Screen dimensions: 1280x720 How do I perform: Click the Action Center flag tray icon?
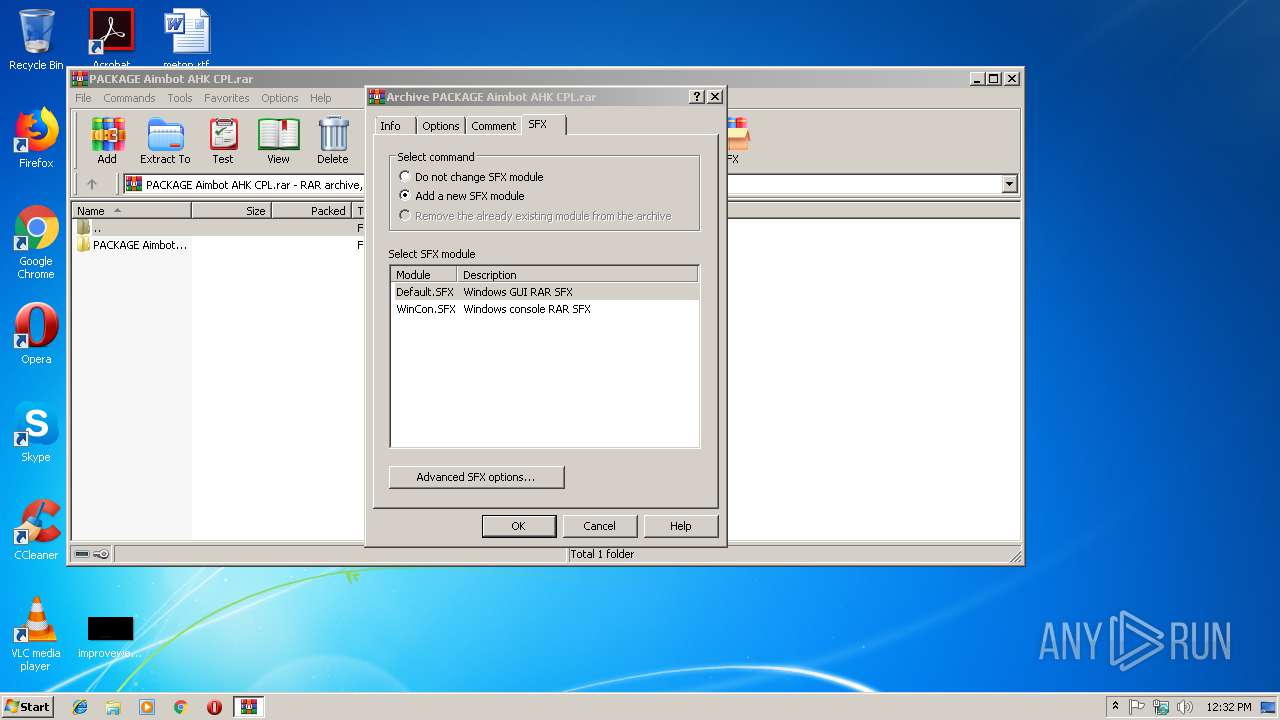pos(1137,707)
